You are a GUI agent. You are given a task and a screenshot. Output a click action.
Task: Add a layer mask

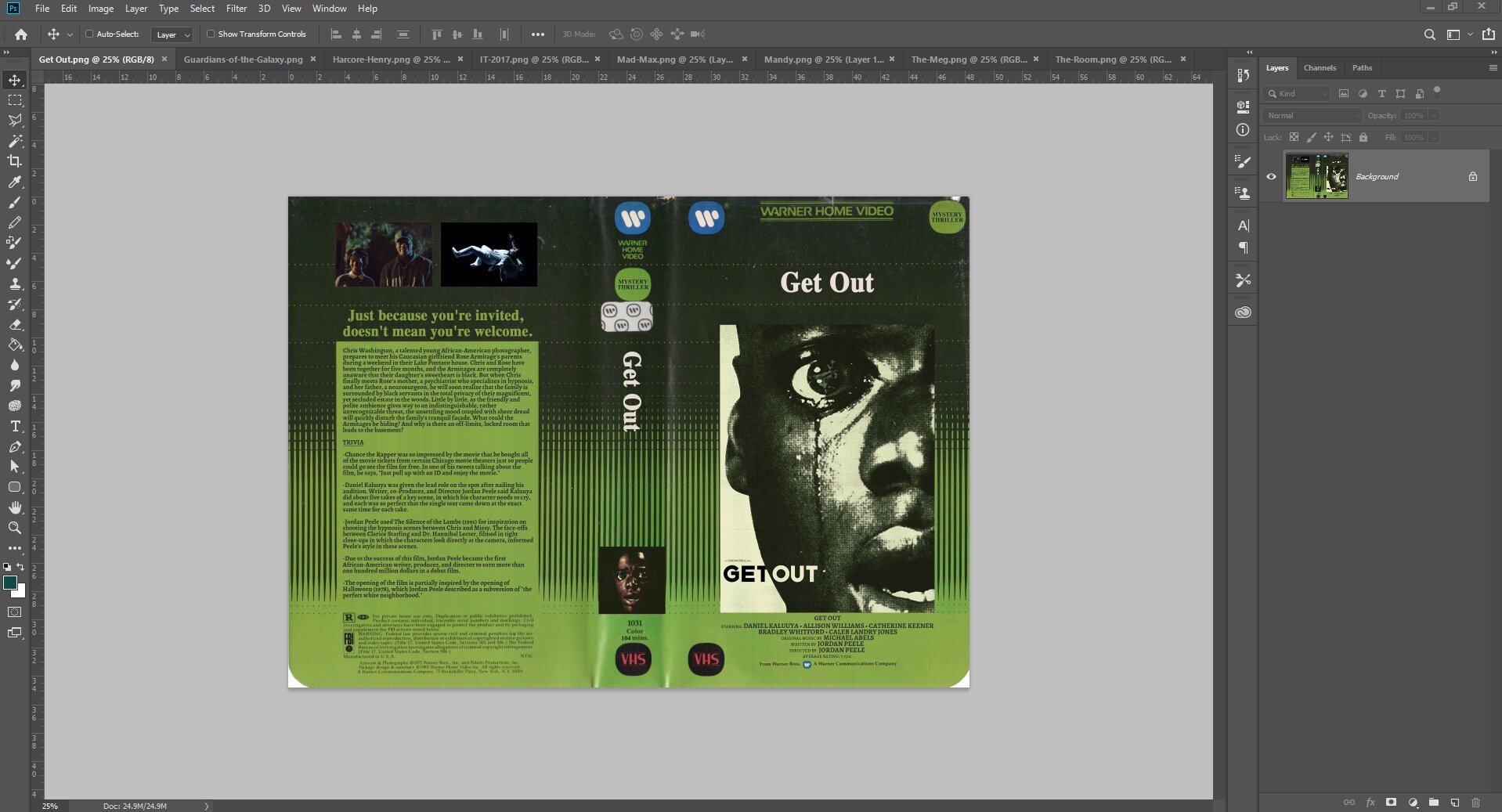[x=1390, y=803]
